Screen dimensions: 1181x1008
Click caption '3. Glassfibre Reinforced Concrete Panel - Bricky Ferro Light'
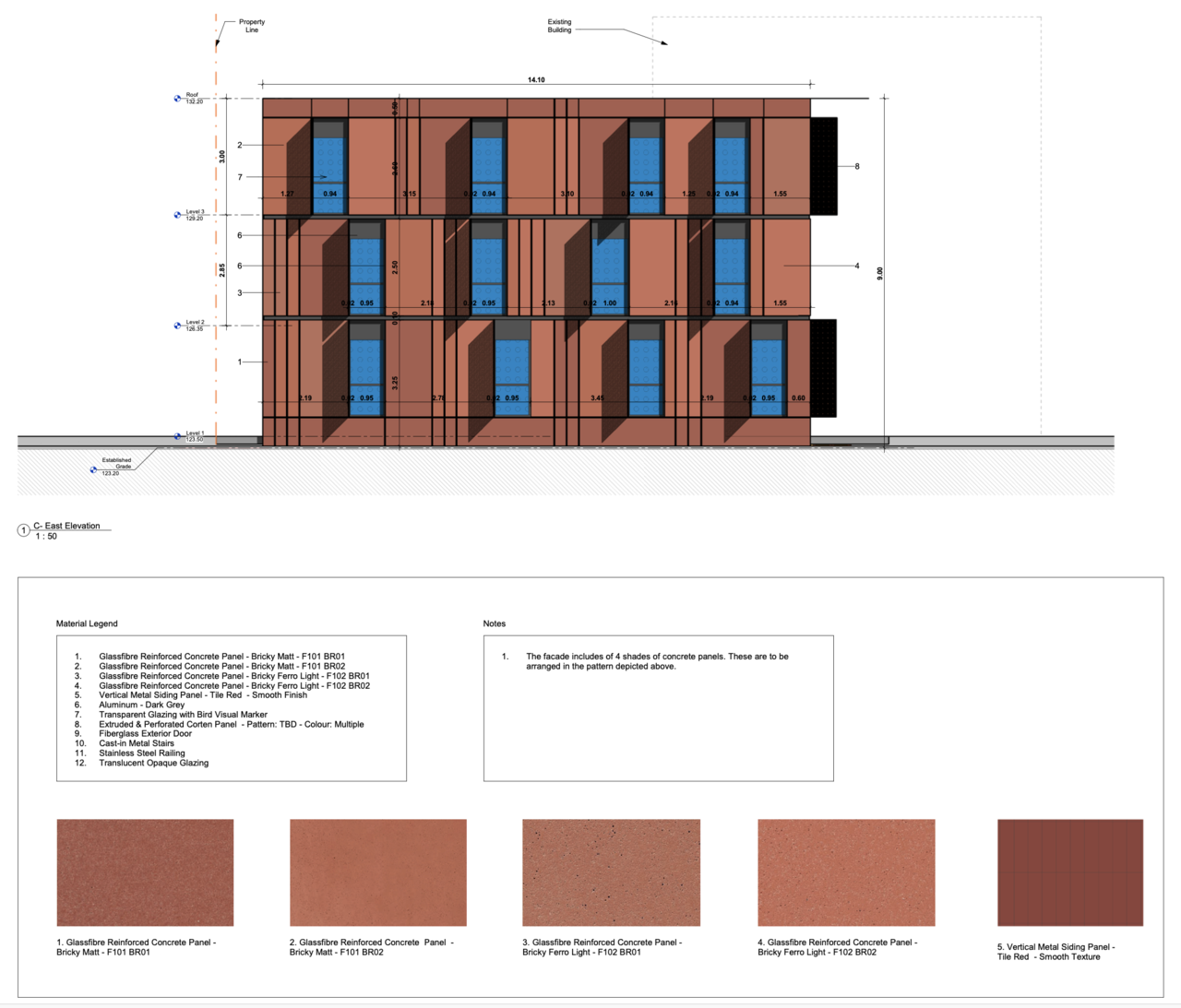coord(602,947)
